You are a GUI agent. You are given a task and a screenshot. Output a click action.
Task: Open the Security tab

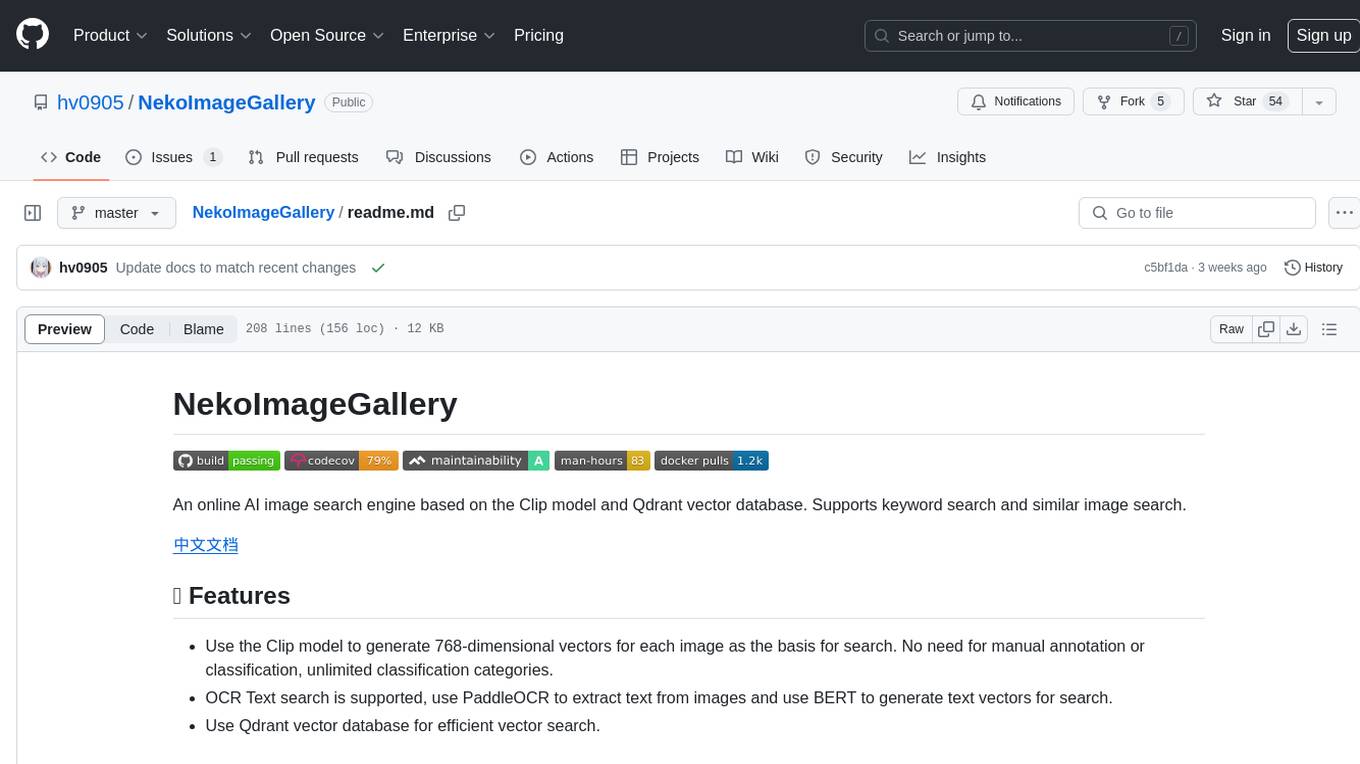click(844, 157)
